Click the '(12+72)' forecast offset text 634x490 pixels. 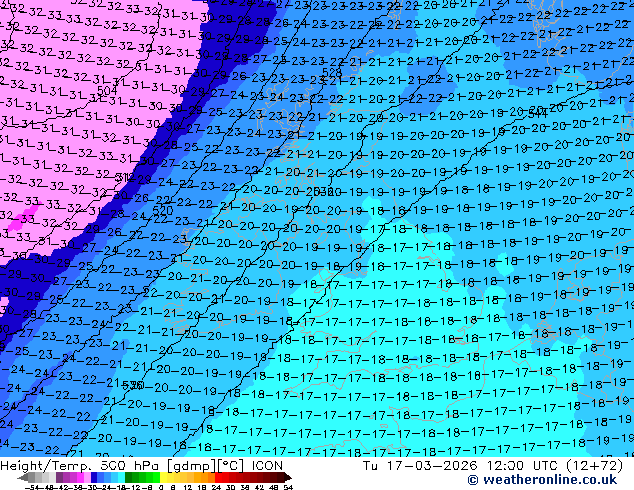pos(595,466)
